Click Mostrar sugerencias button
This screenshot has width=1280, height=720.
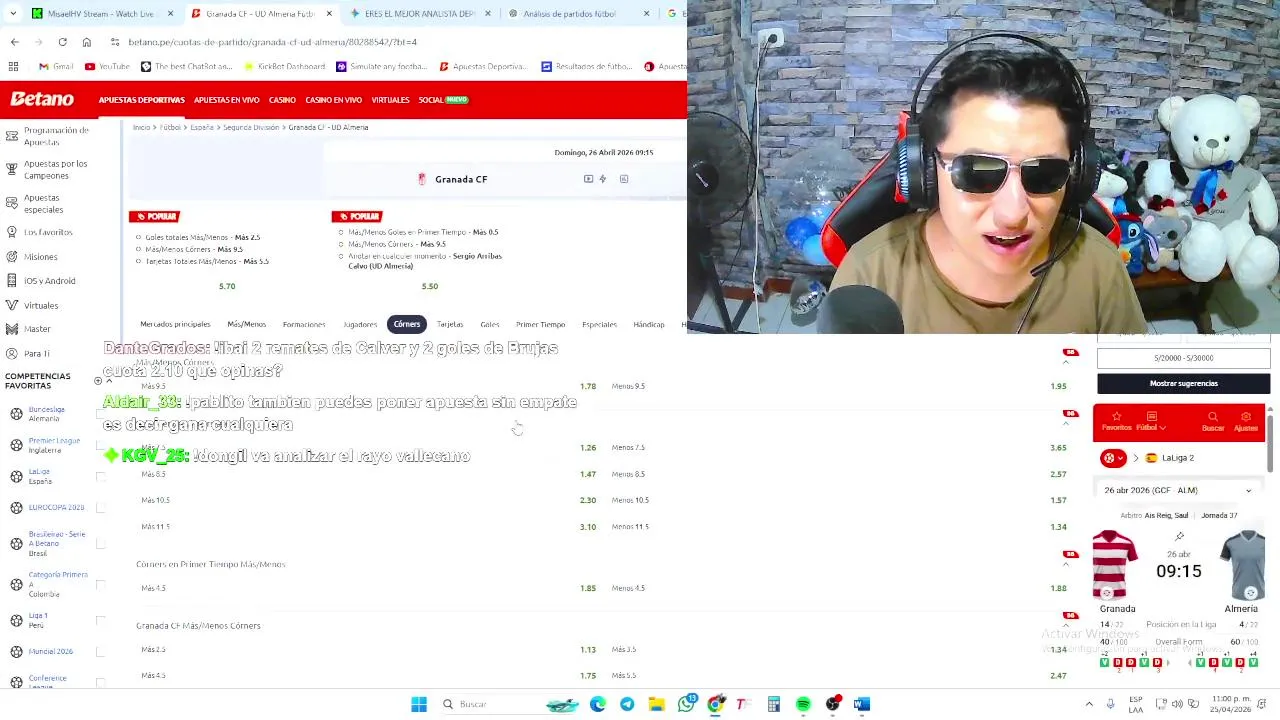coord(1183,384)
